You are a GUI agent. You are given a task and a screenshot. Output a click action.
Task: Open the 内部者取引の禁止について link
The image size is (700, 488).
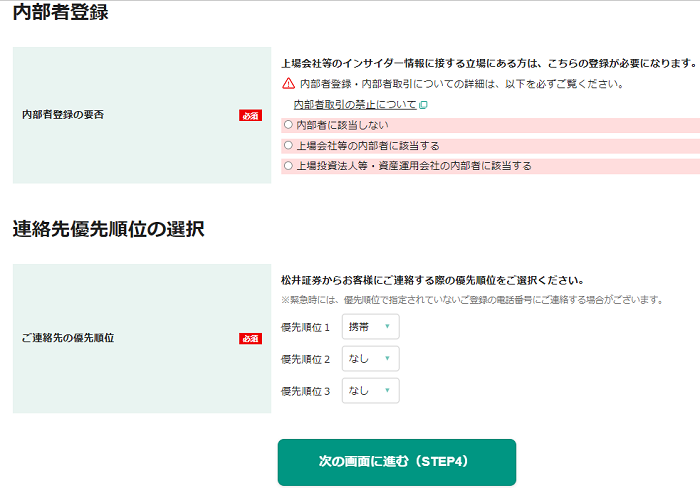coord(354,104)
